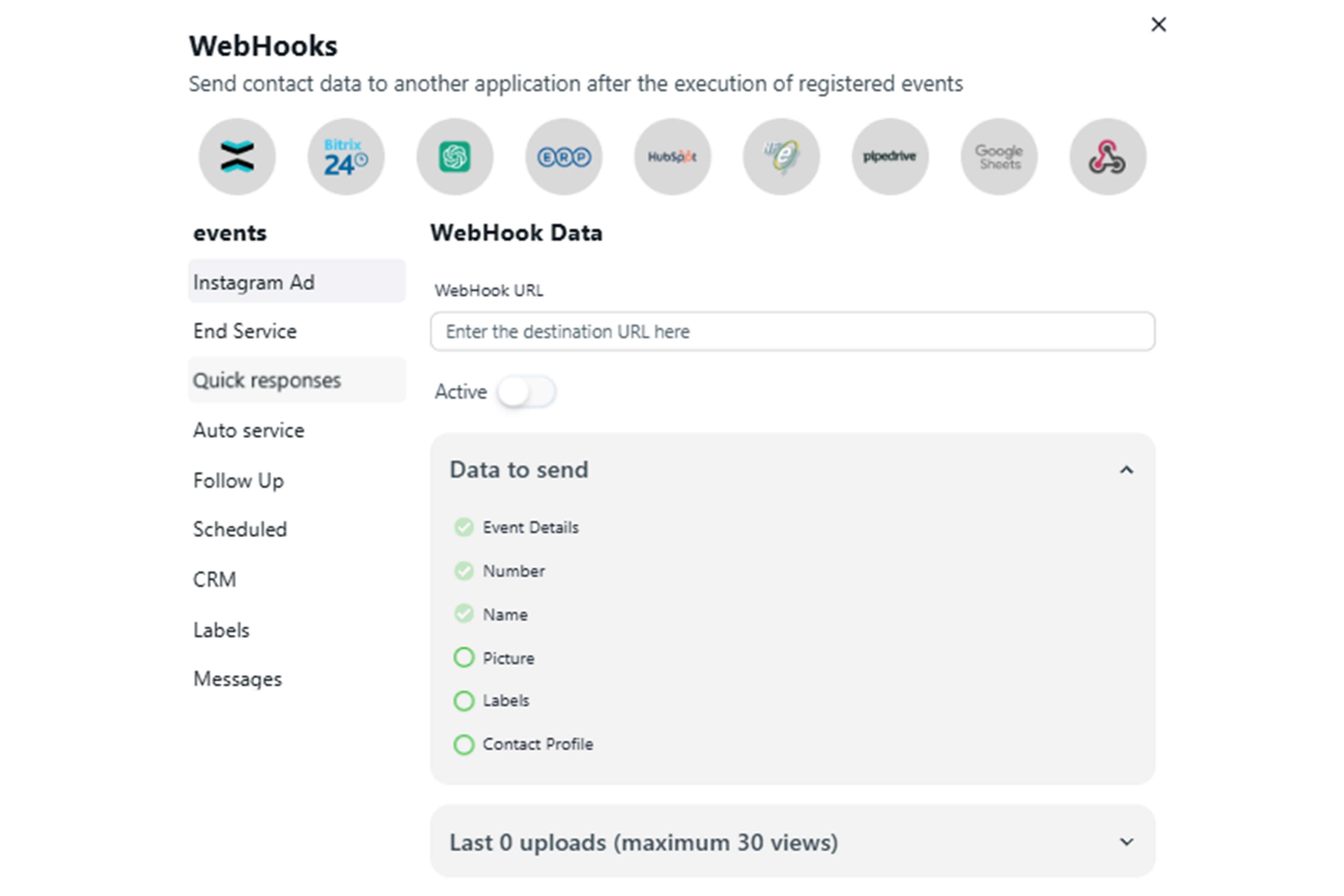
Task: Choose the CRM event item
Action: (215, 579)
